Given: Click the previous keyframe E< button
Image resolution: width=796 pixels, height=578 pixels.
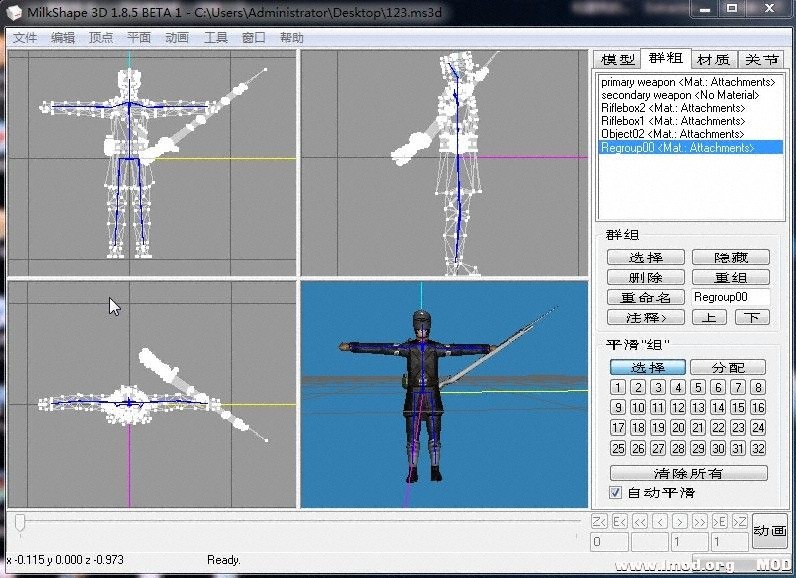Looking at the screenshot, I should pos(619,521).
